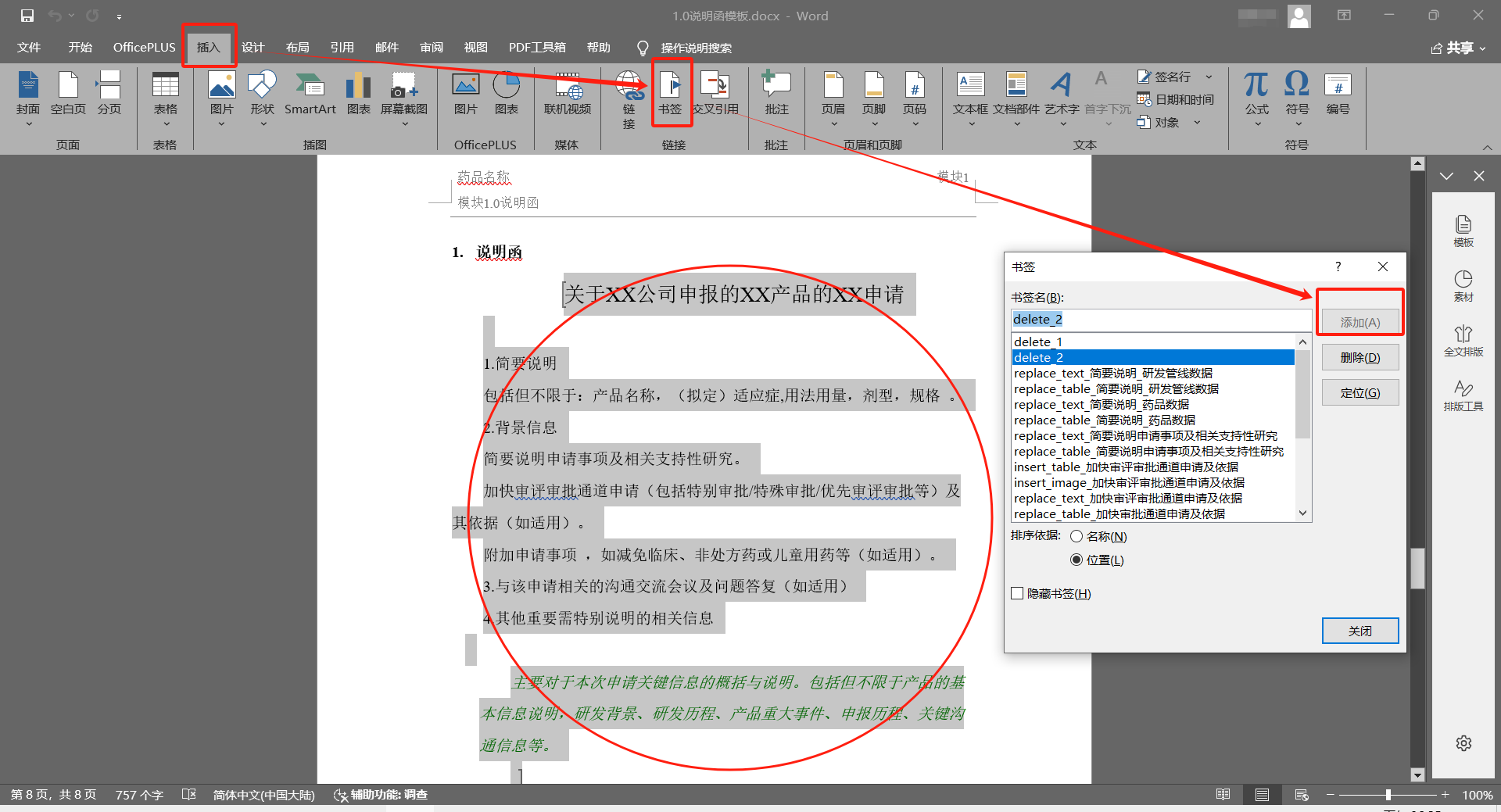Screen dimensions: 1501x812
Task: Select bookmark delete_1 in list
Action: (1153, 342)
